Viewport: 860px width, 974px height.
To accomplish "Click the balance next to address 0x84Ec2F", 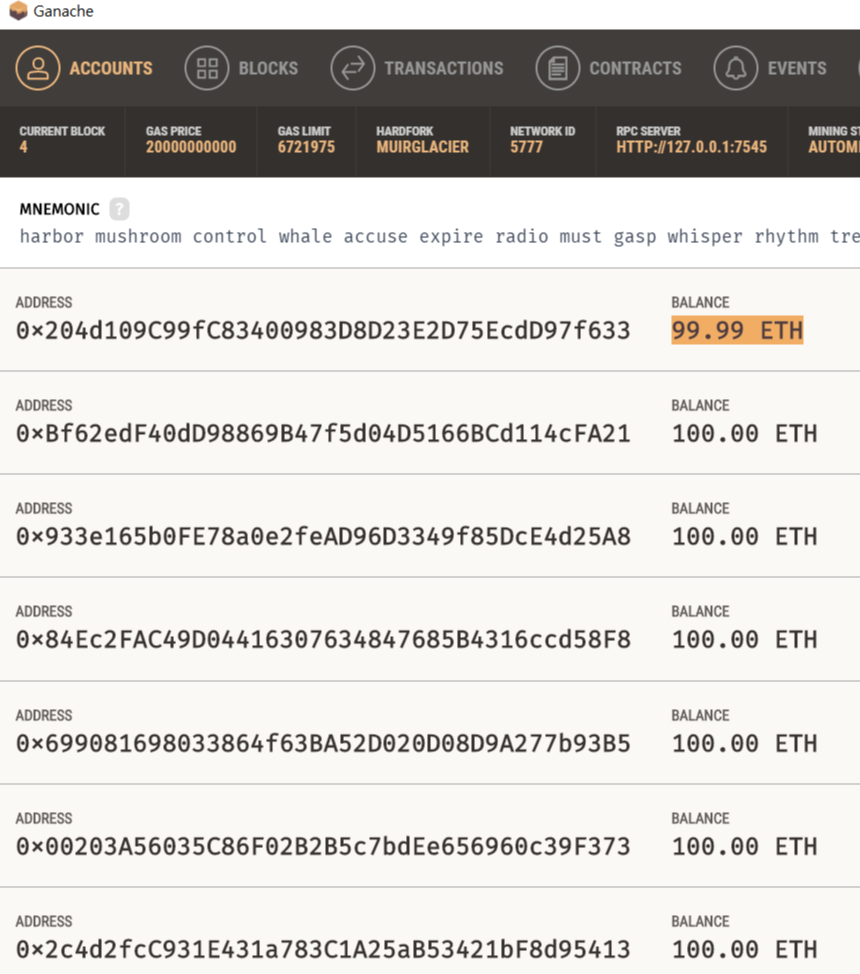I will [x=744, y=640].
